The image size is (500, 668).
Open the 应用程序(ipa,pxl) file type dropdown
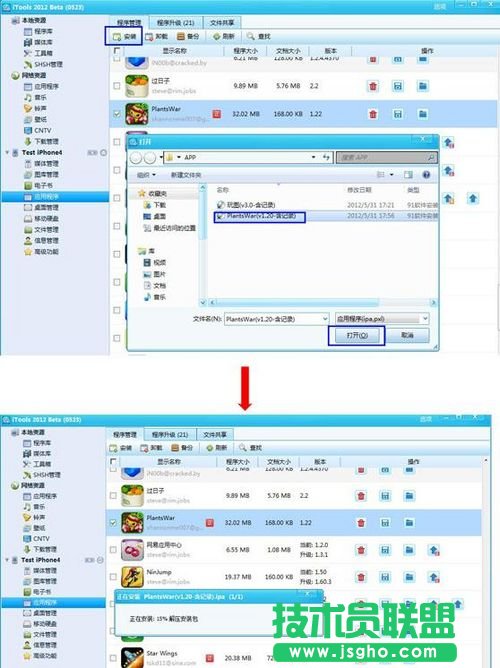[x=382, y=319]
